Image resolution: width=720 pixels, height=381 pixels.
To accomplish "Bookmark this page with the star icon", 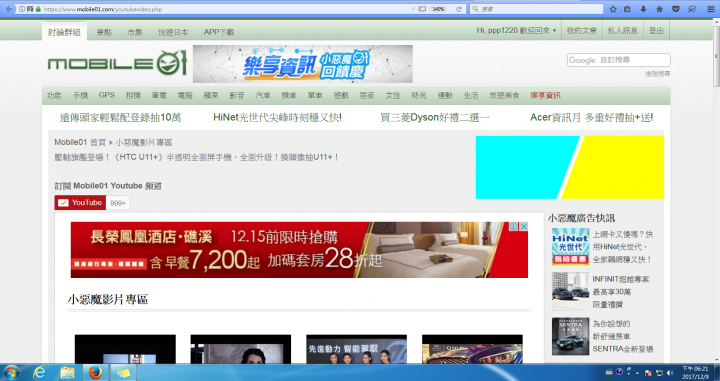I will point(613,9).
